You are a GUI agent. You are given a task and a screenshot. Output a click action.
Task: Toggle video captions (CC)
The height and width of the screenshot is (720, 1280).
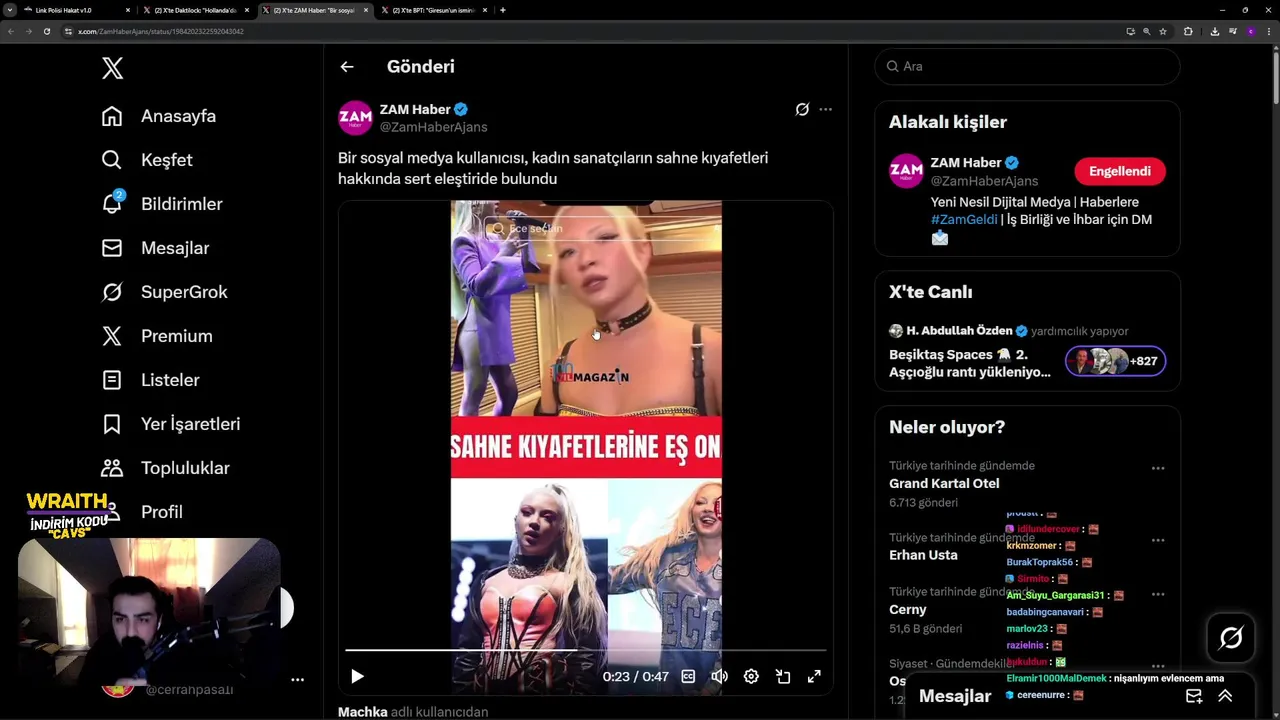(x=688, y=677)
